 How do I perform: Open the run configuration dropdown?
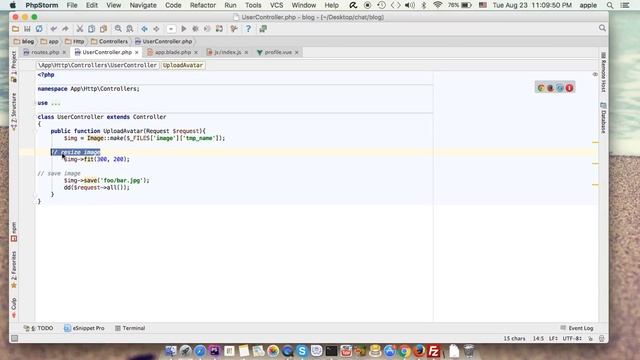tap(171, 29)
